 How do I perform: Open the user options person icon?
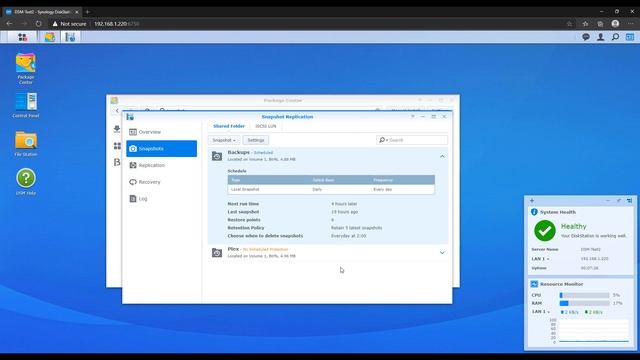600,37
